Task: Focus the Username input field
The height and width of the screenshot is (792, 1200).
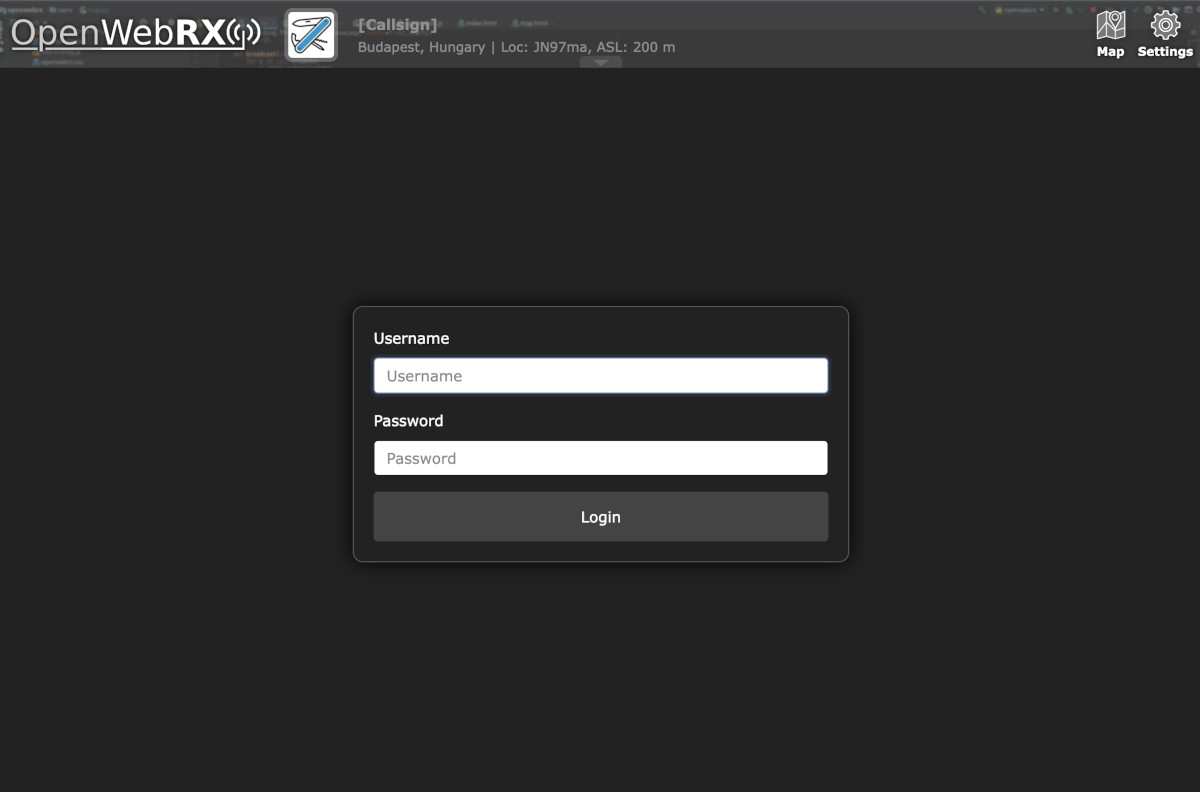Action: pos(600,375)
